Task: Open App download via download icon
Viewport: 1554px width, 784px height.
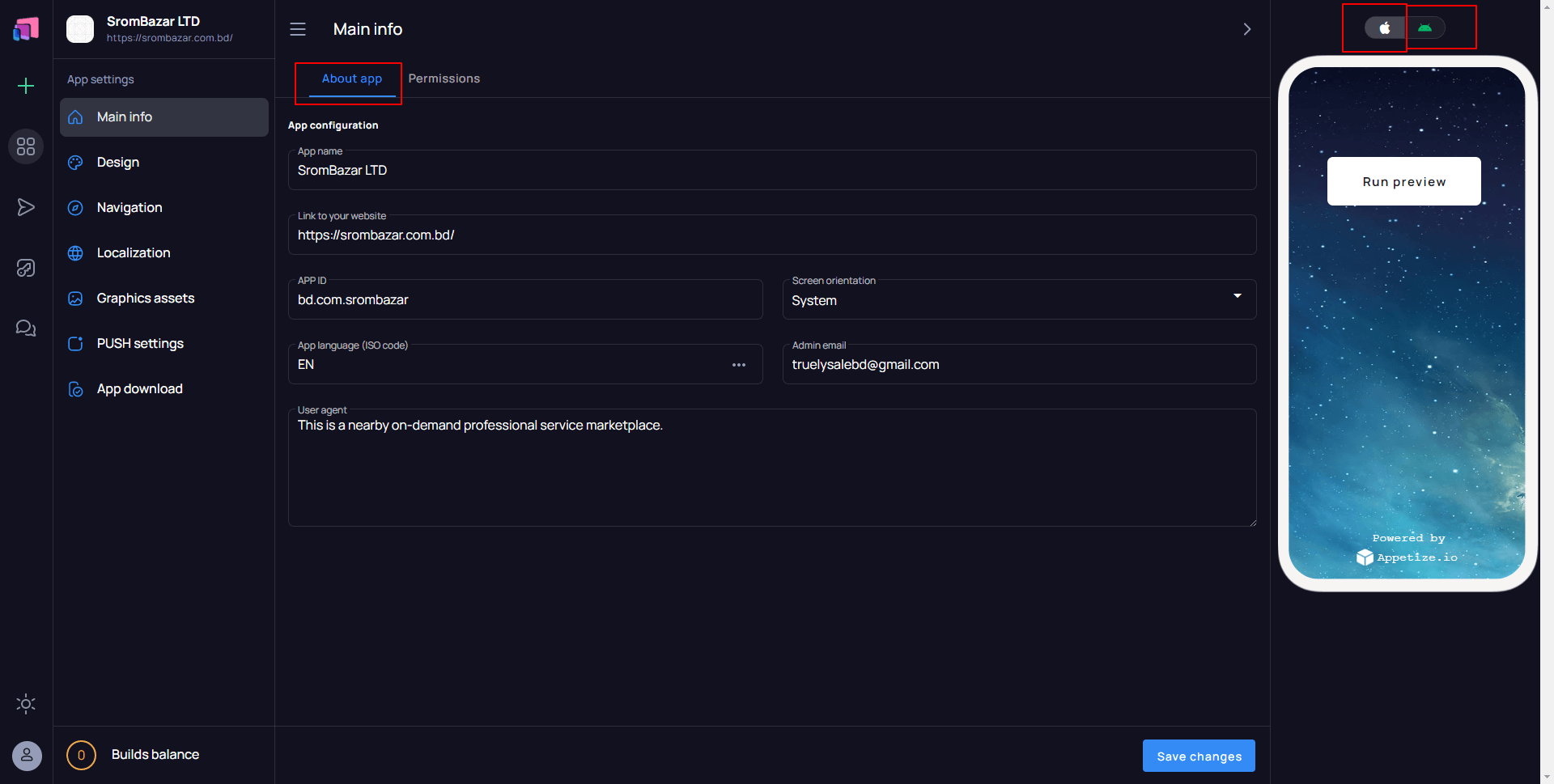Action: pos(75,388)
